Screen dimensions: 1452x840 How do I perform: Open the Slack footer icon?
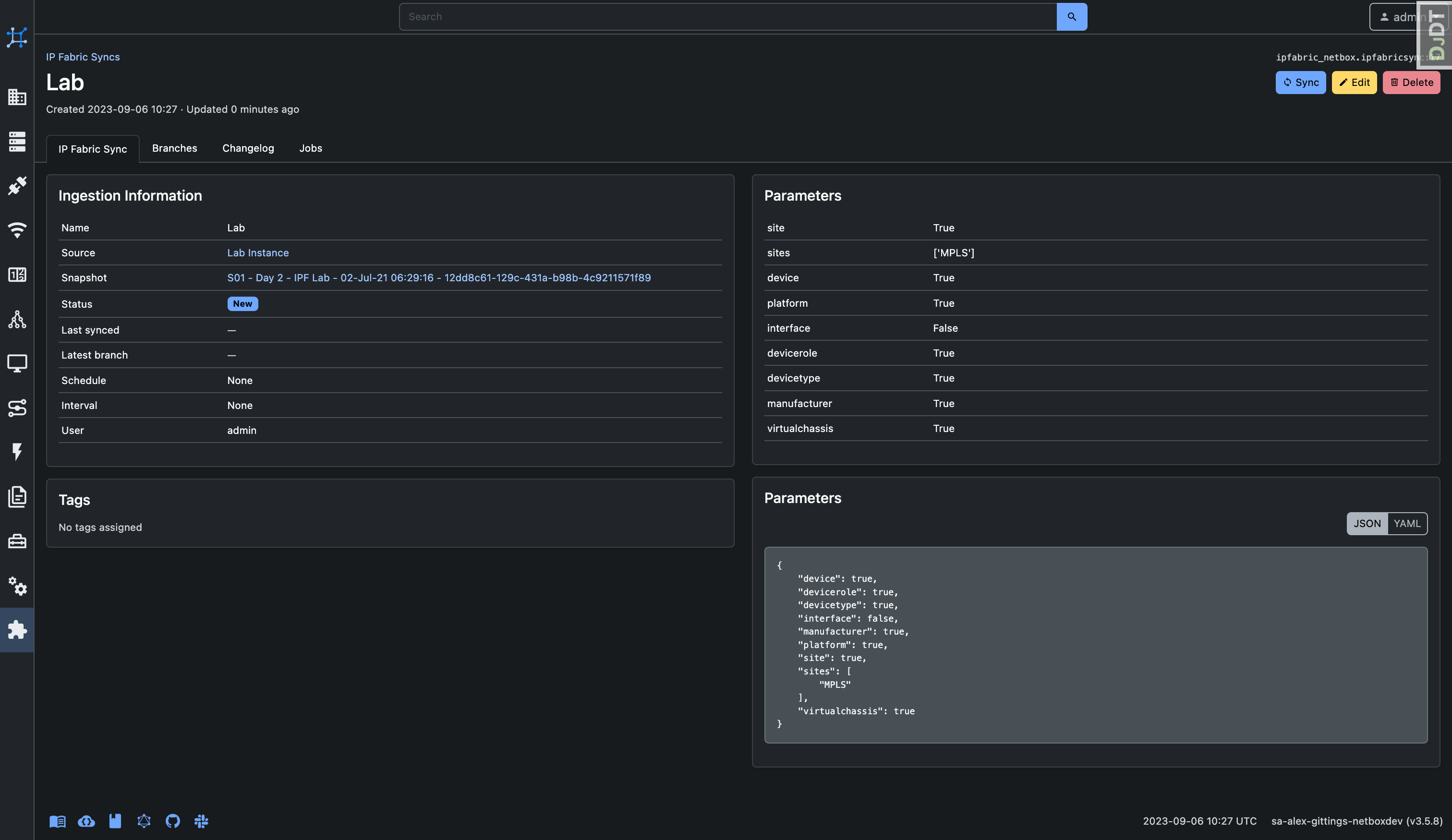pyautogui.click(x=201, y=821)
